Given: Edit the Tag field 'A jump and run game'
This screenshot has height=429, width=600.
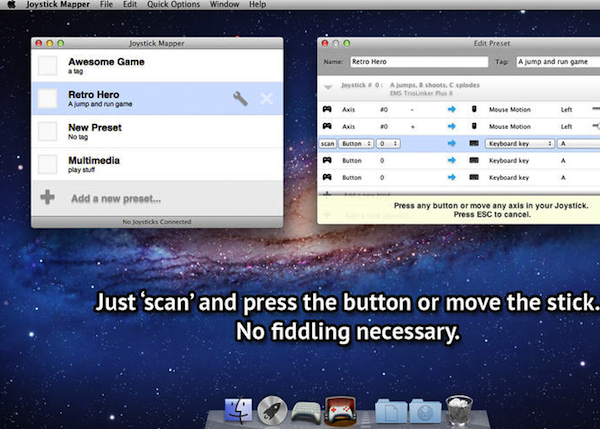Looking at the screenshot, I should coord(558,62).
